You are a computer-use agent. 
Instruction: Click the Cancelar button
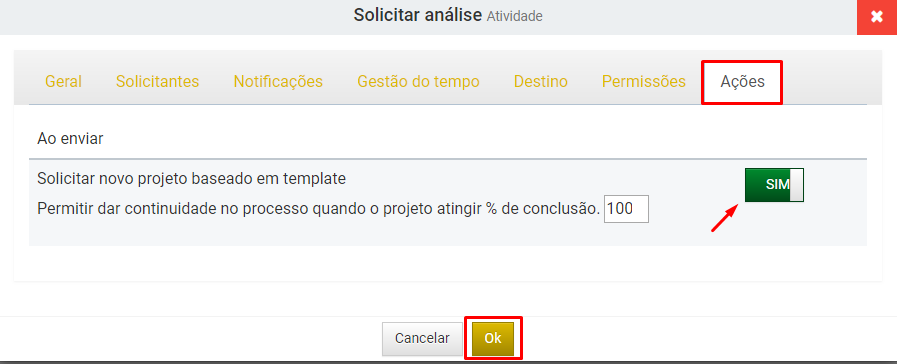(422, 338)
